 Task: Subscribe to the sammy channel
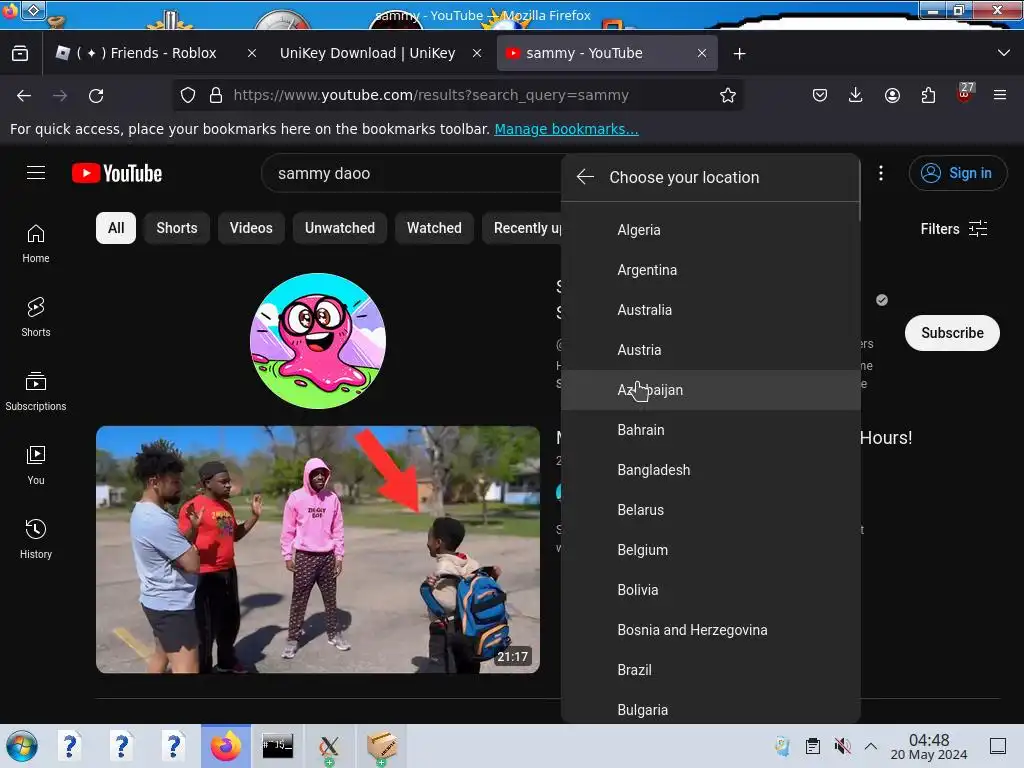[x=952, y=333]
